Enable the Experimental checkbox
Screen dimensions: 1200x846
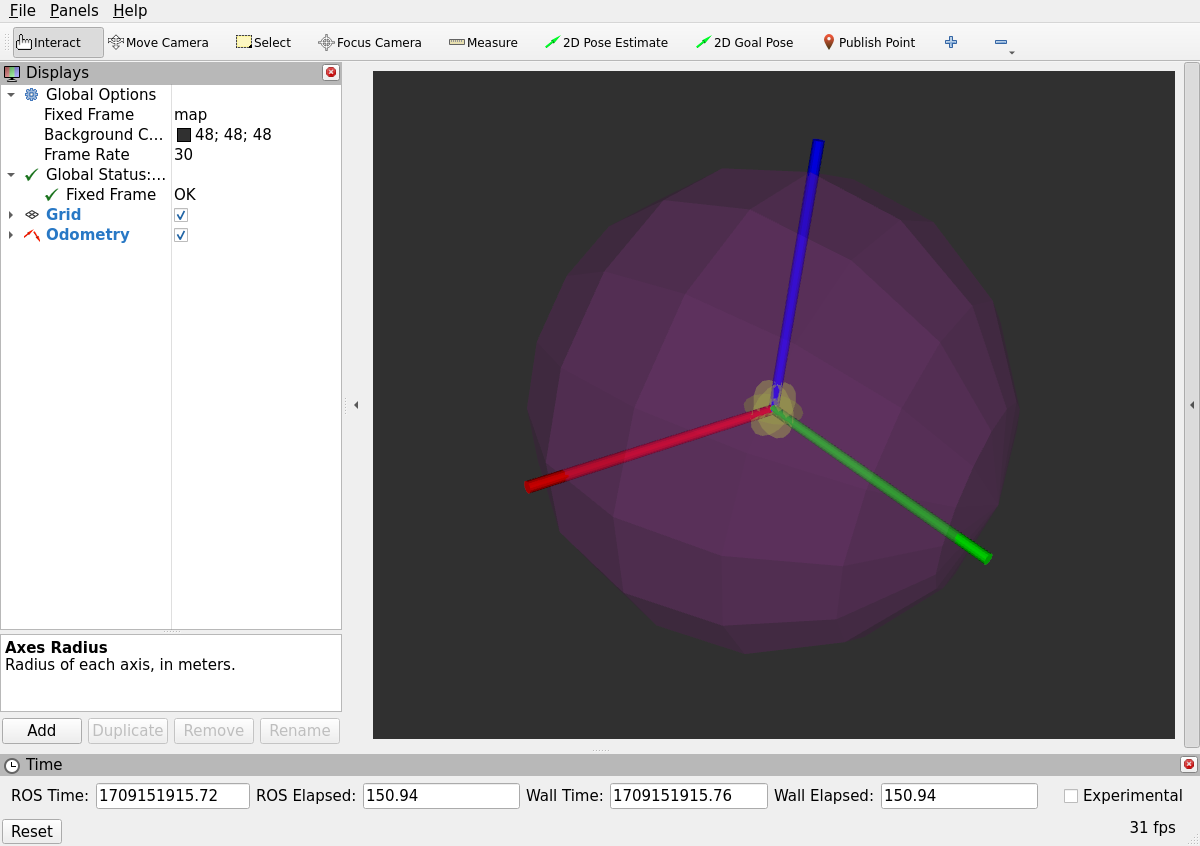[1071, 796]
